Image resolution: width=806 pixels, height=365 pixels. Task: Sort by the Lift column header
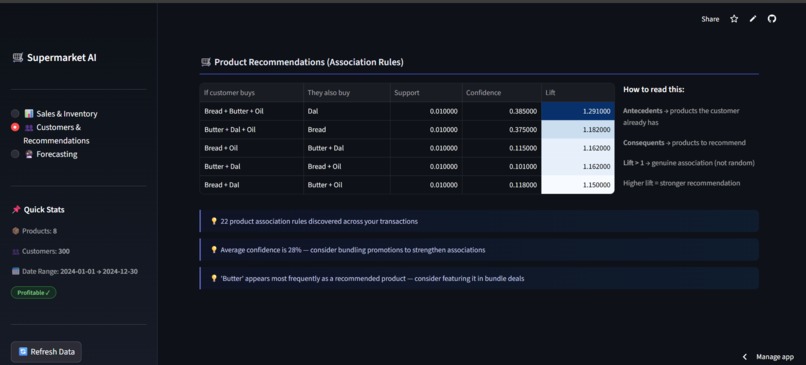tap(578, 93)
